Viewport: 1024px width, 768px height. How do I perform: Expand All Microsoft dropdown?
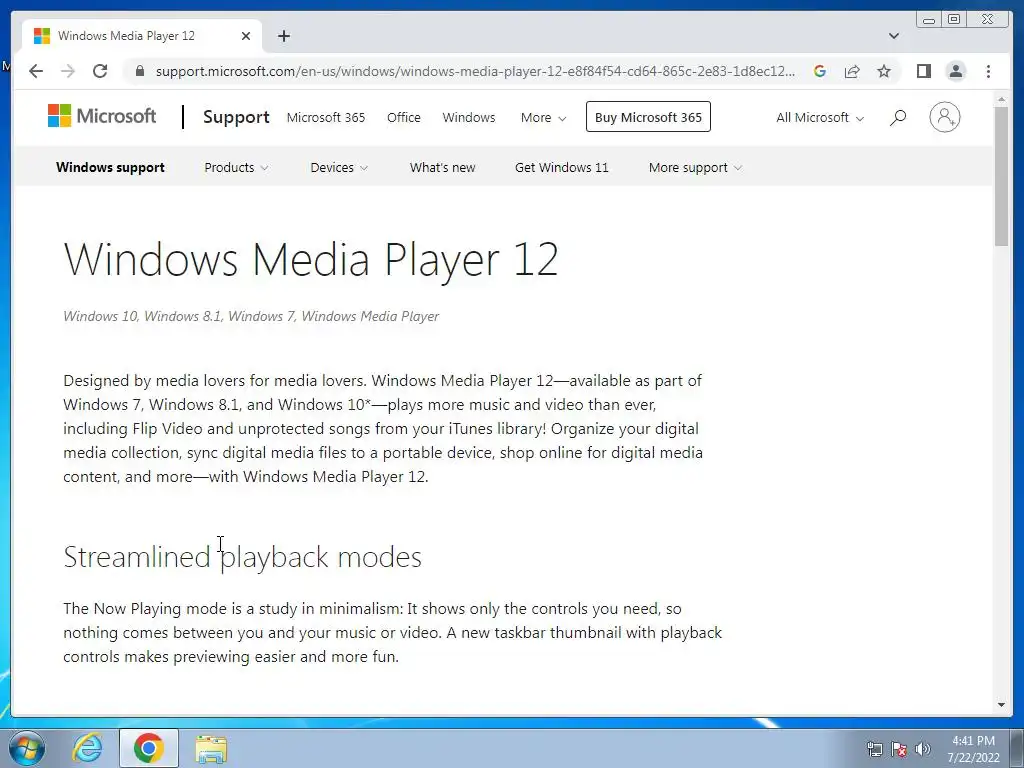pos(820,118)
